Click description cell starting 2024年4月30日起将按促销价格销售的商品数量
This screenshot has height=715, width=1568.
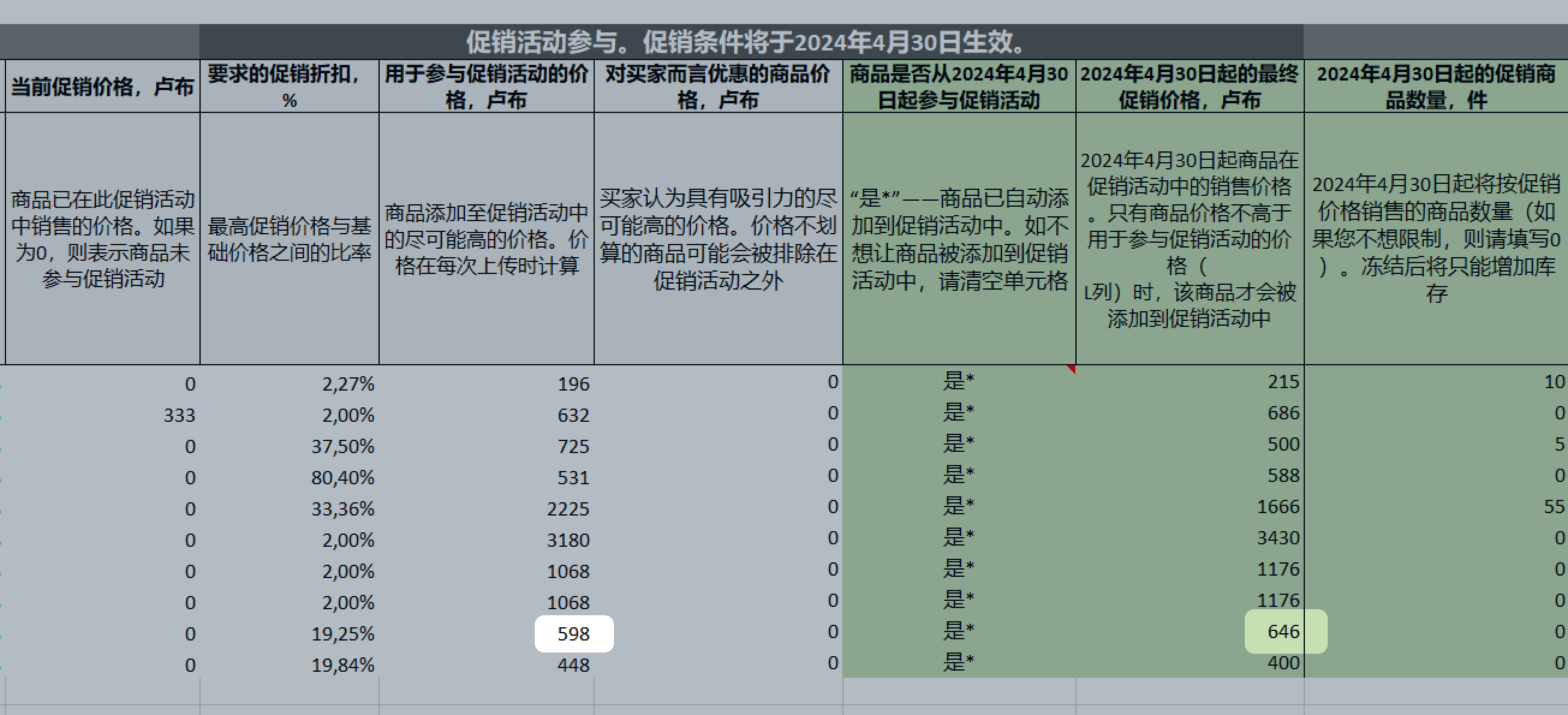(1436, 239)
